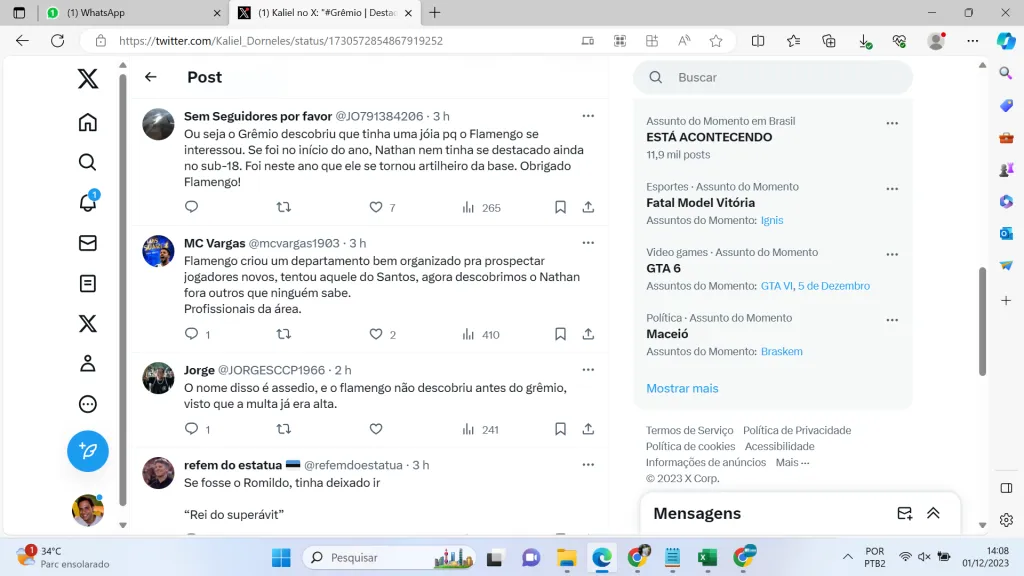Image resolution: width=1024 pixels, height=576 pixels.
Task: Open more options on Jorge's post
Action: [588, 370]
